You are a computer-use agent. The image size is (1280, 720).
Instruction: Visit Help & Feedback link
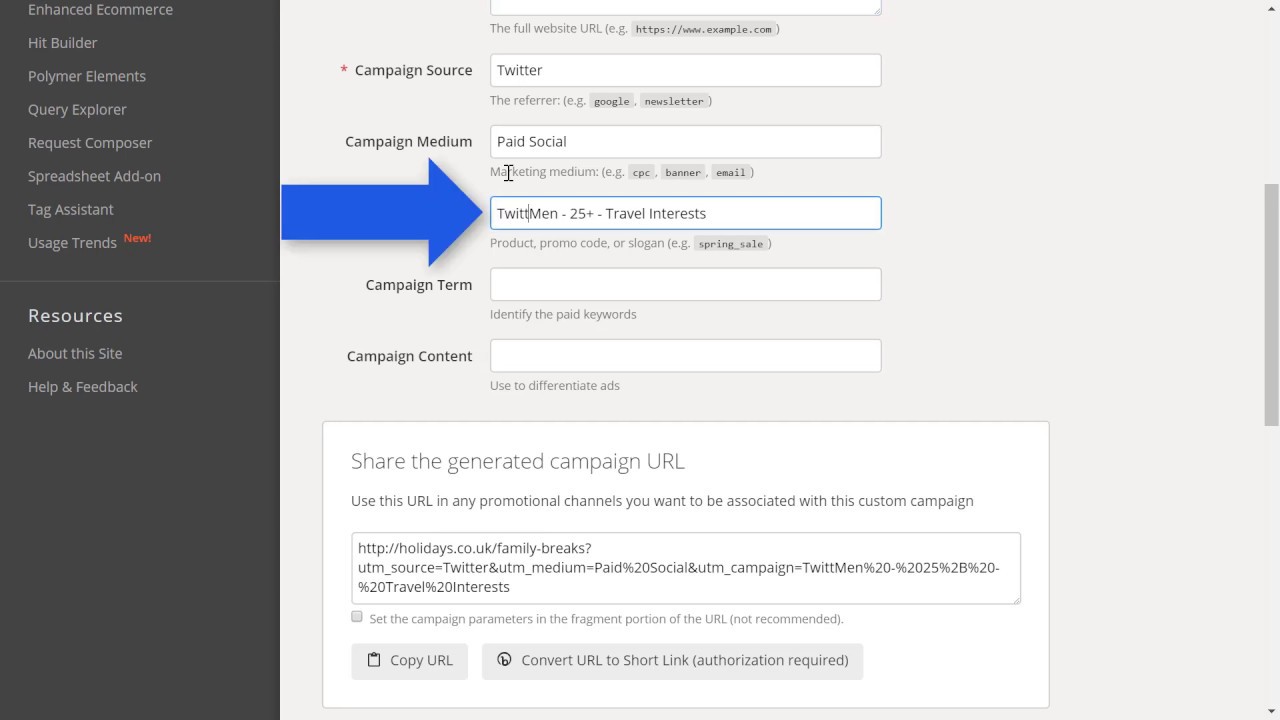pyautogui.click(x=83, y=387)
